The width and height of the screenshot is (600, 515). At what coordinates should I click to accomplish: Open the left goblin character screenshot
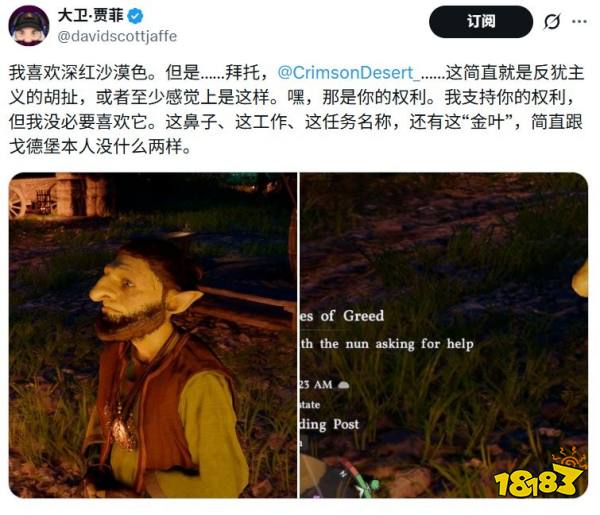pos(153,335)
